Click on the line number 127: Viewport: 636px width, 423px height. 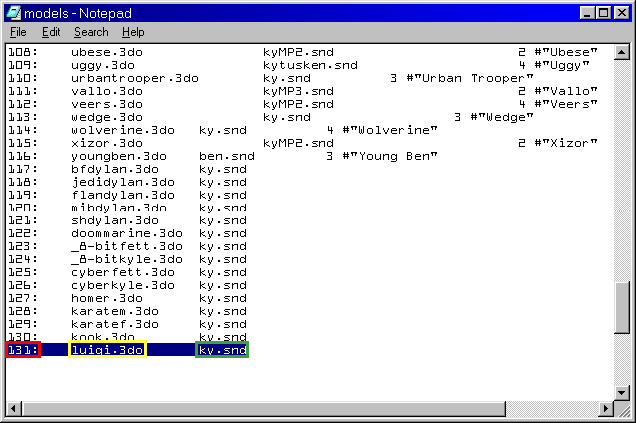point(23,298)
